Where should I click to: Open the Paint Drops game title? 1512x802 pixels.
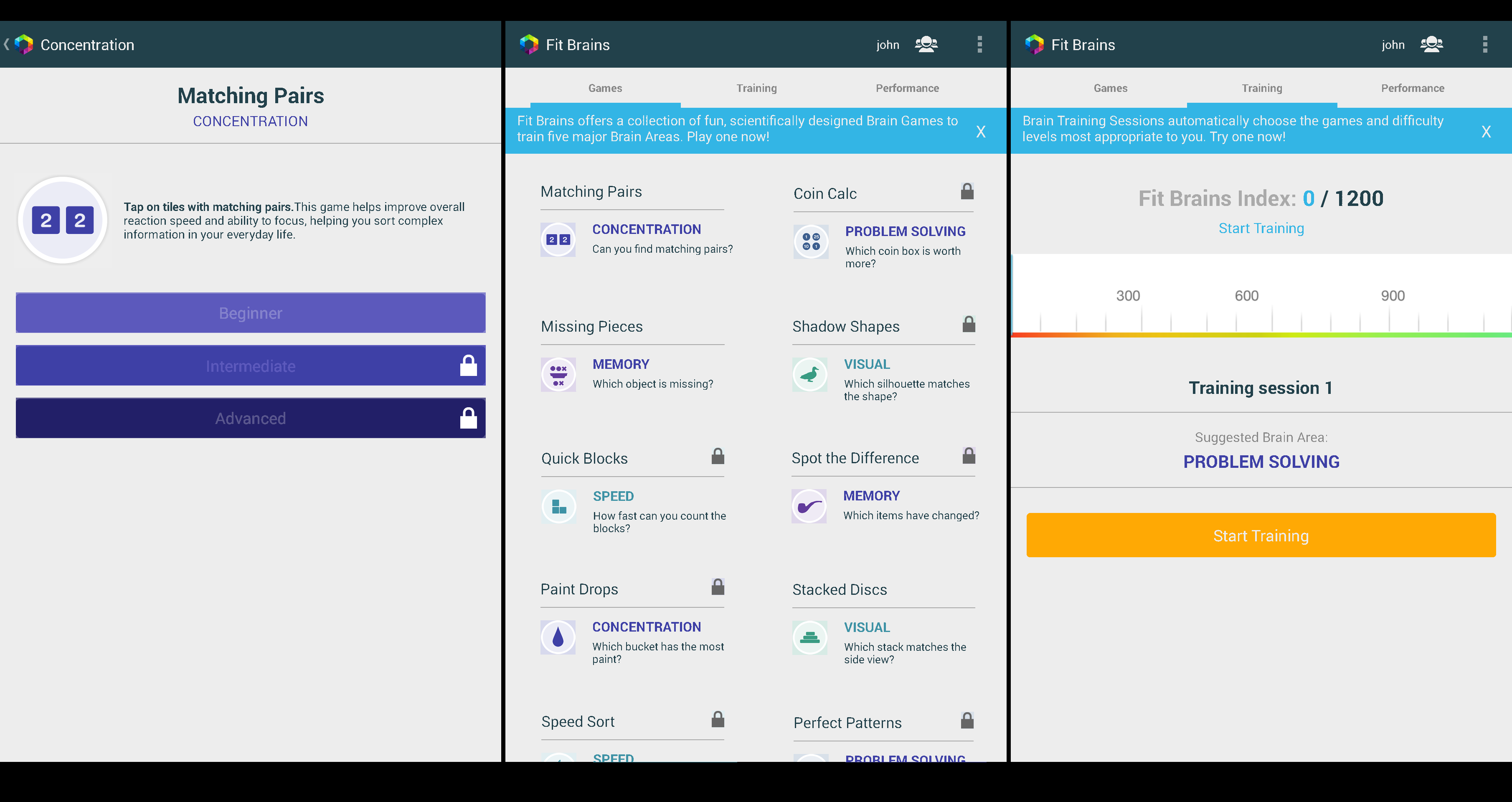(579, 589)
